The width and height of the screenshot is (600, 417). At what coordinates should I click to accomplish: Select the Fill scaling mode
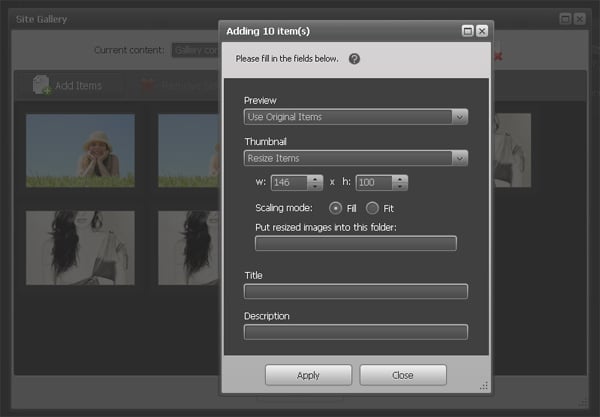click(335, 207)
